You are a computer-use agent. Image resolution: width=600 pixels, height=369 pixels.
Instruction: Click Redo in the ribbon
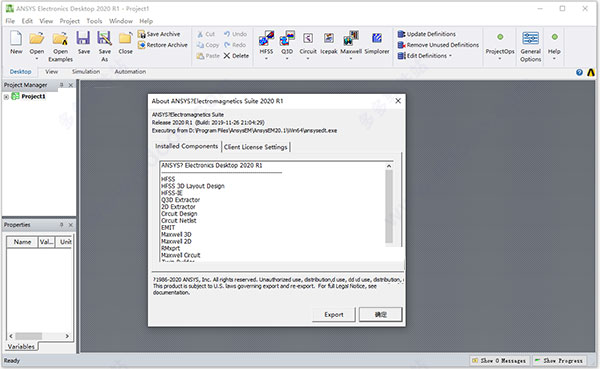pos(235,45)
